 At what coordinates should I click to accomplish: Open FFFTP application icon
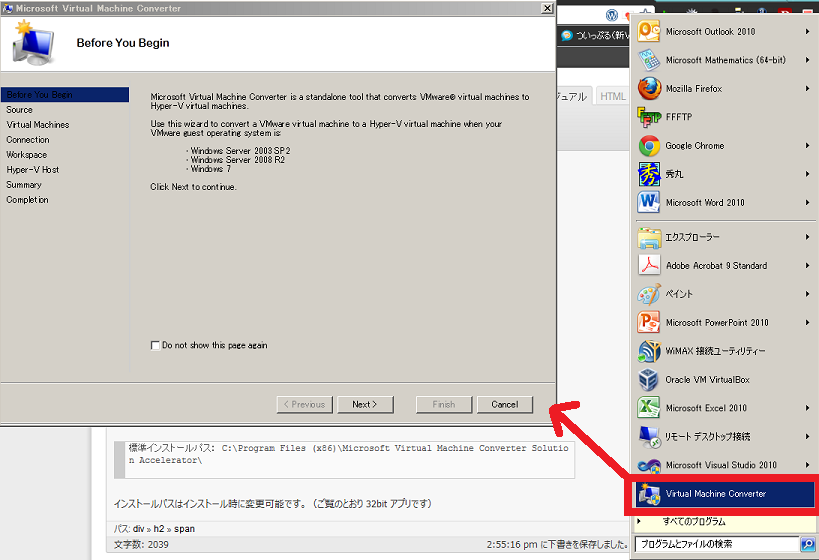click(650, 117)
